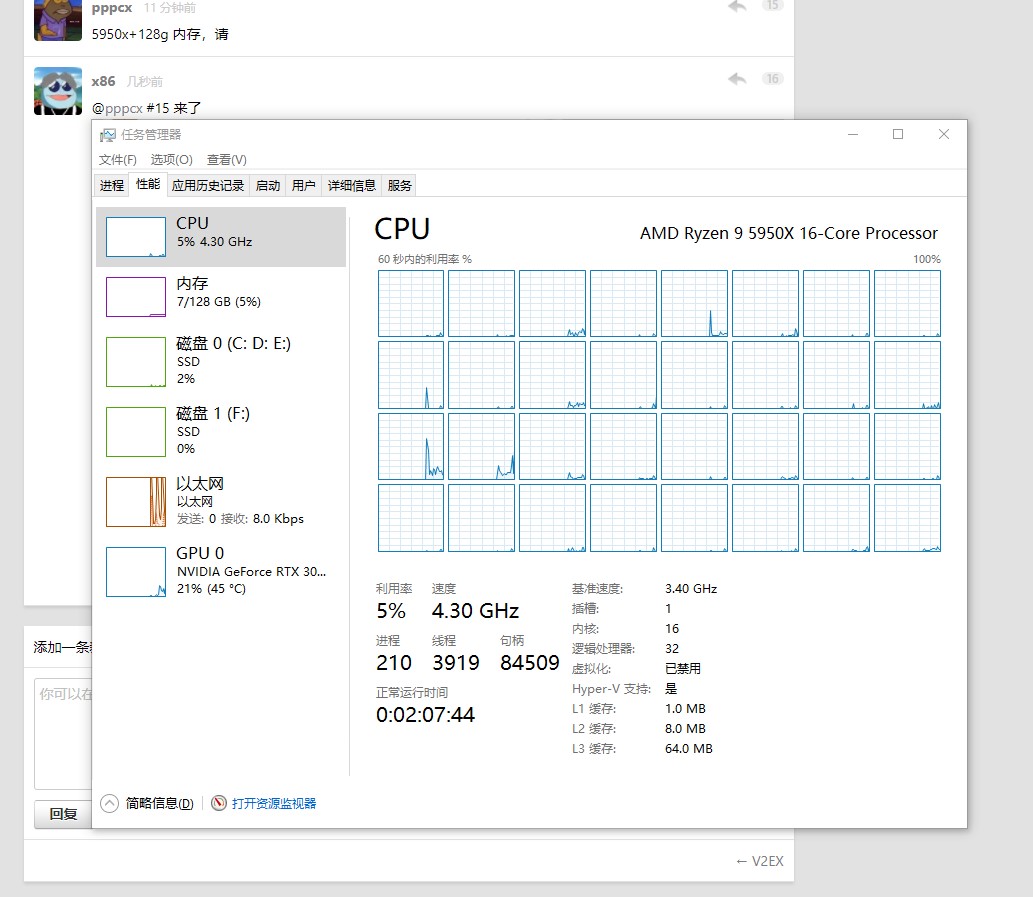Select the 内存 memory item in sidebar
This screenshot has width=1033, height=897.
(220, 297)
